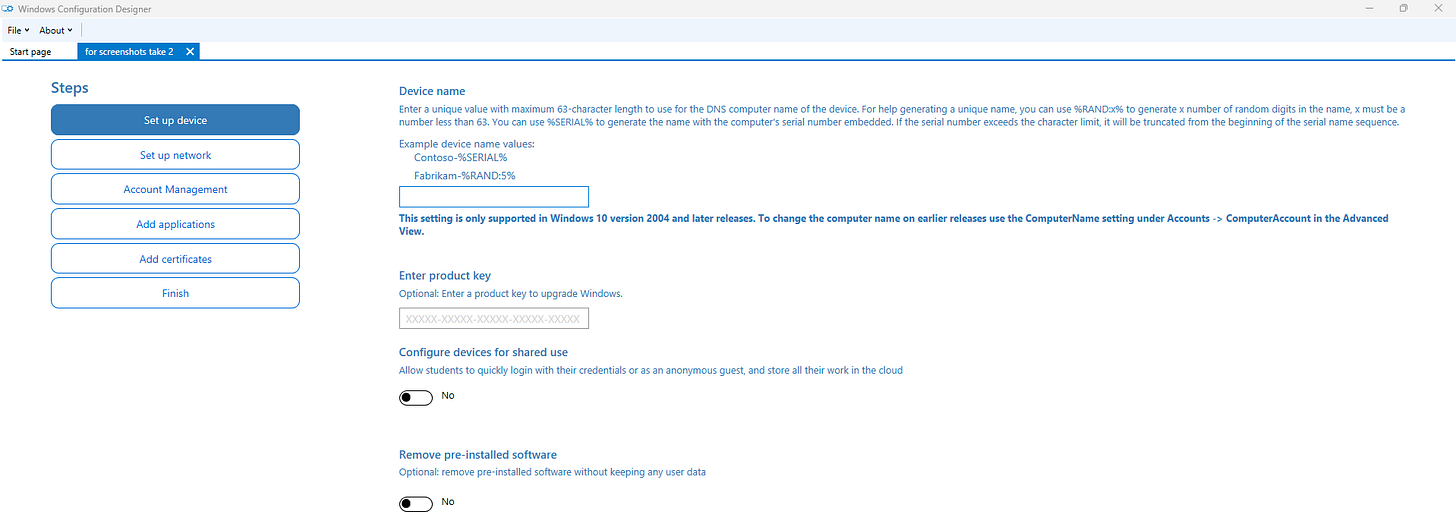Go to the Set up network step
This screenshot has width=1456, height=531.
(175, 155)
